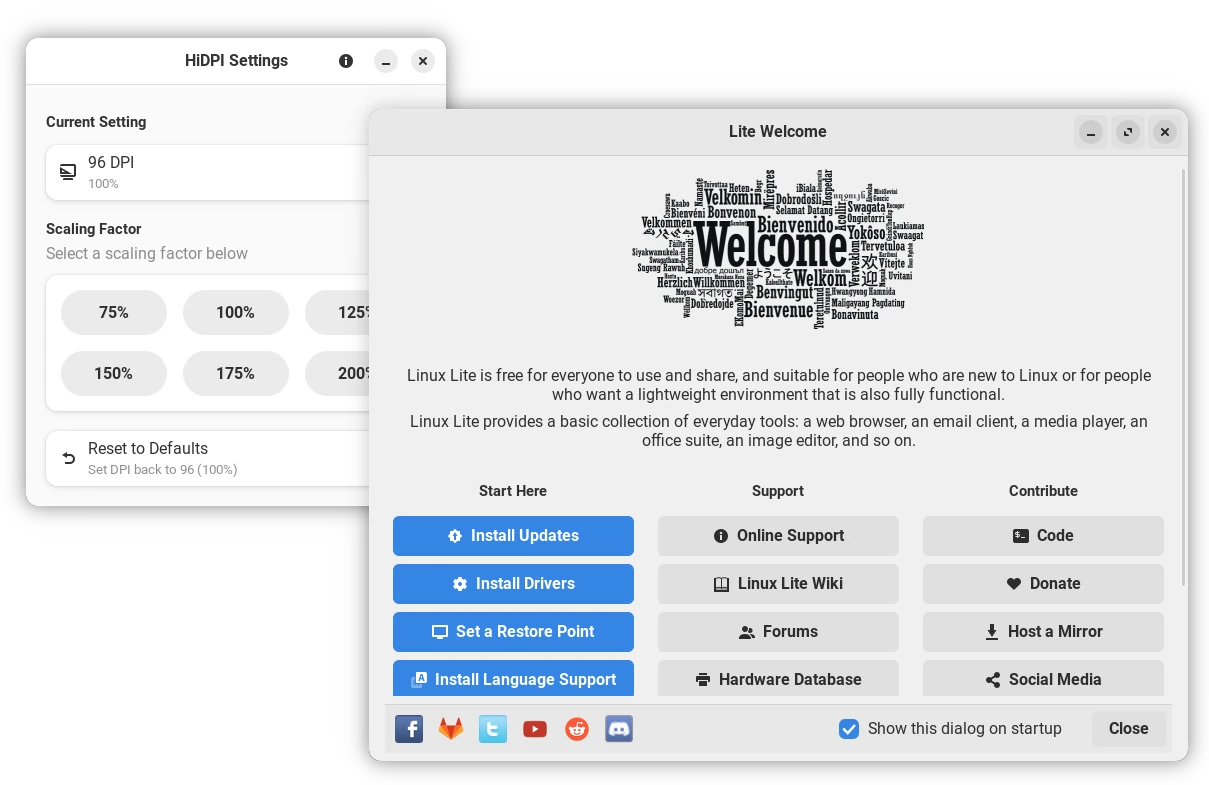Select the 75% scaling factor
1209x785 pixels.
114,313
